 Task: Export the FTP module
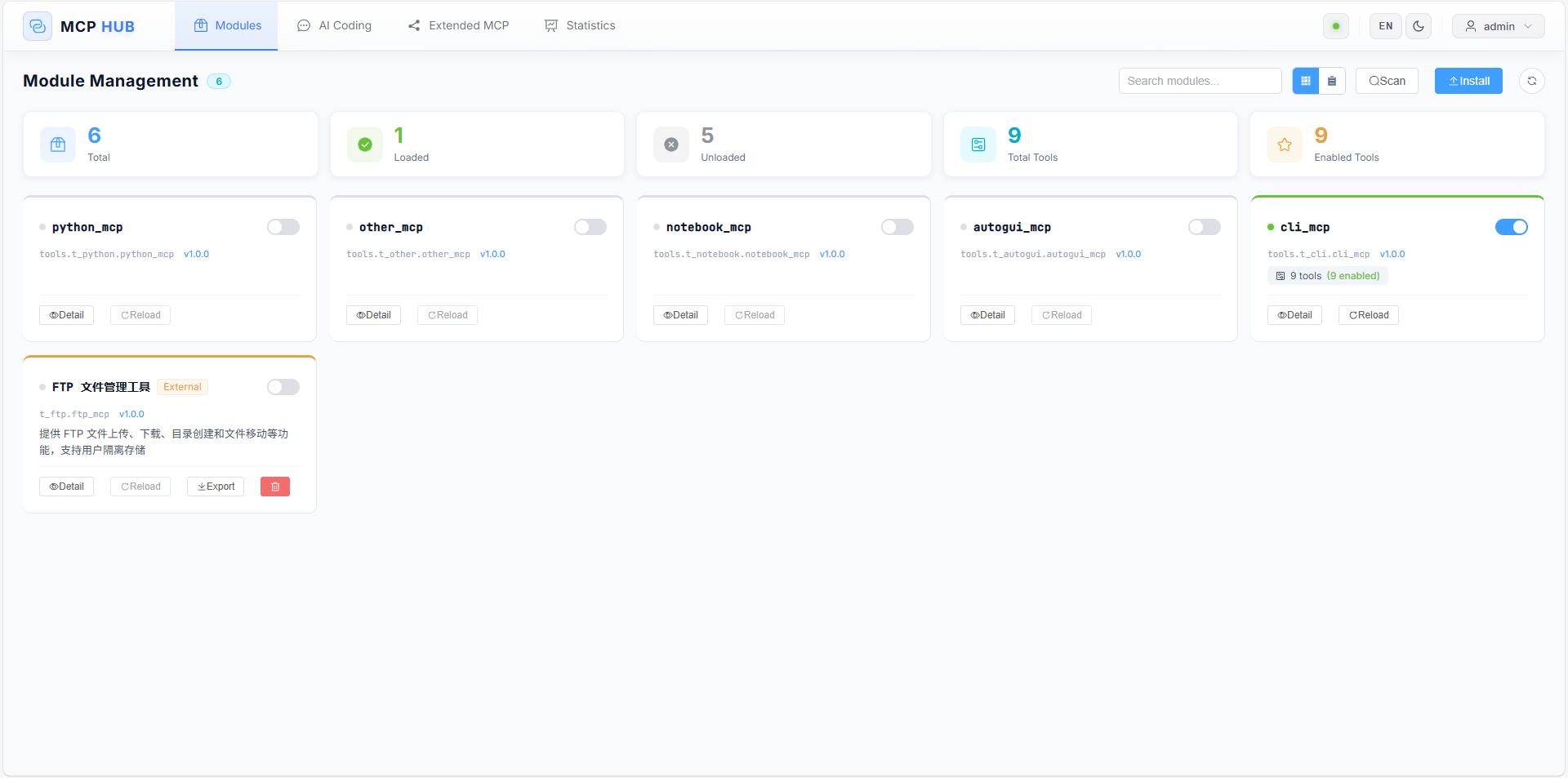point(216,487)
